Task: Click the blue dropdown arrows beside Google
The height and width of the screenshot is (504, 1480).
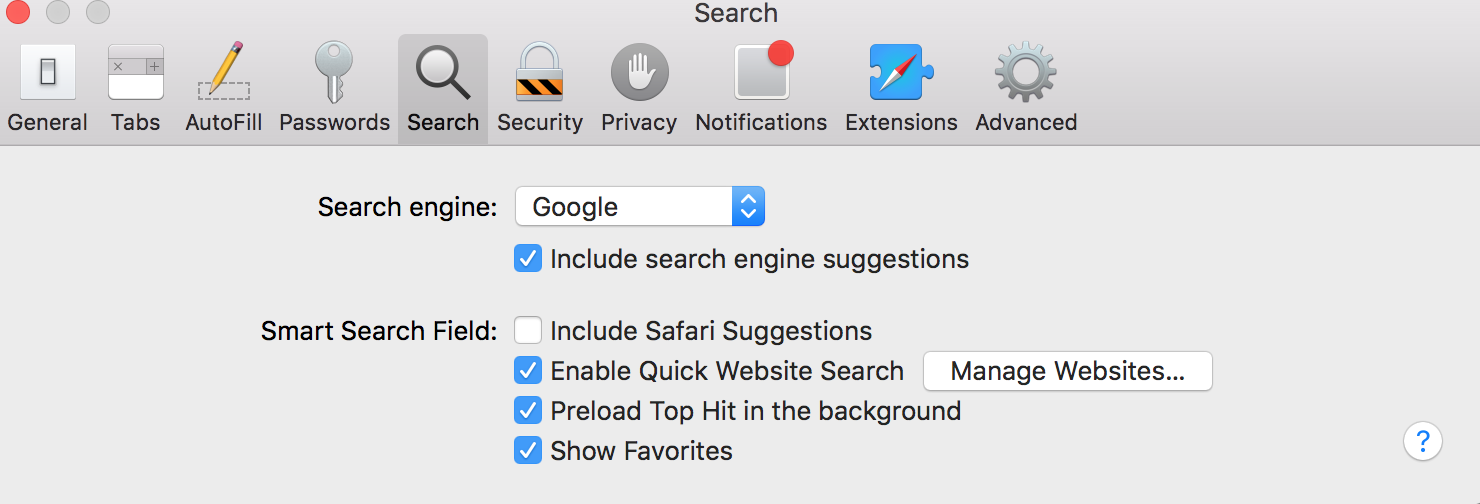Action: 748,207
